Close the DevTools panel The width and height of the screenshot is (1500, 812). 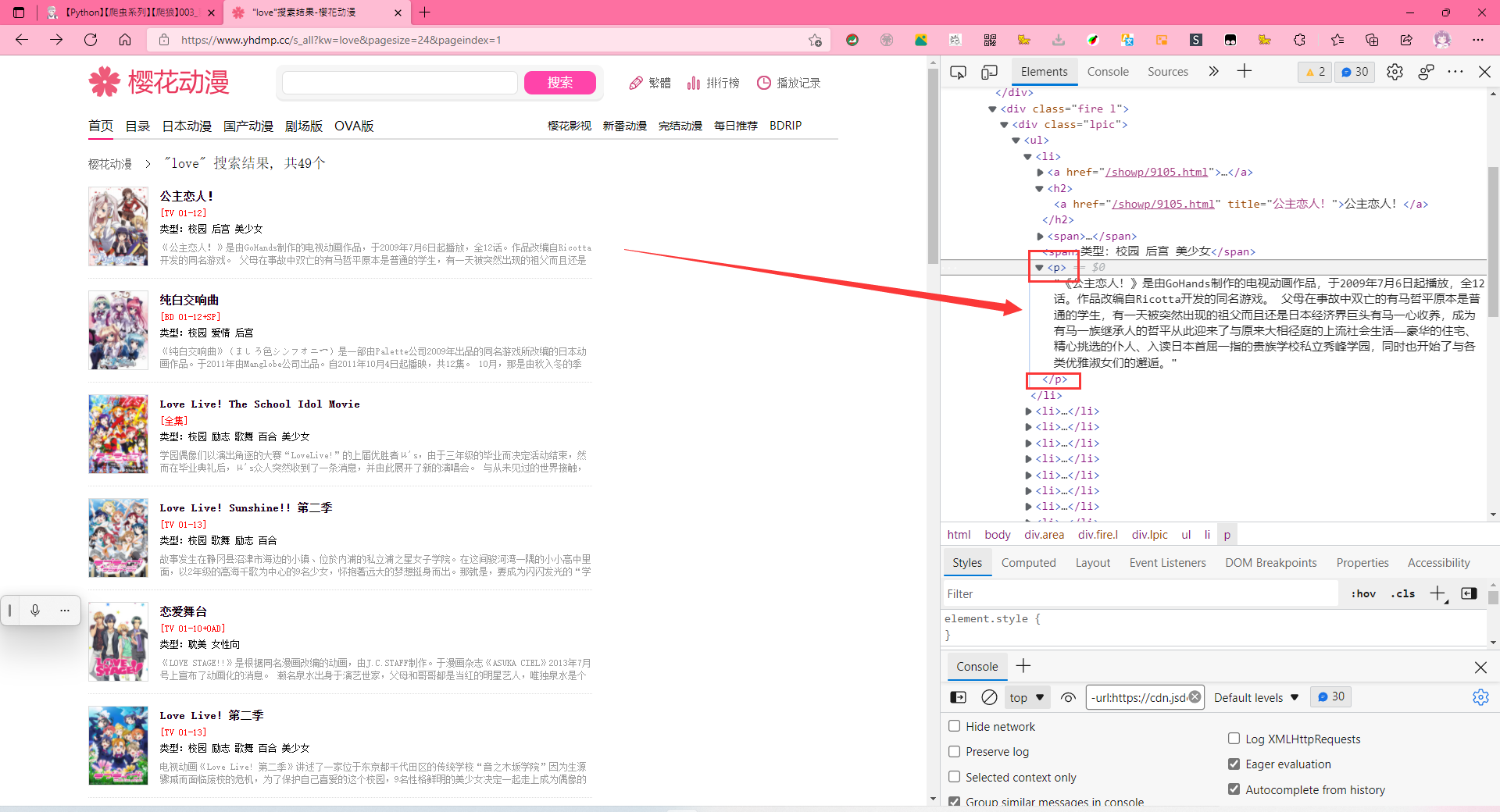pyautogui.click(x=1485, y=72)
